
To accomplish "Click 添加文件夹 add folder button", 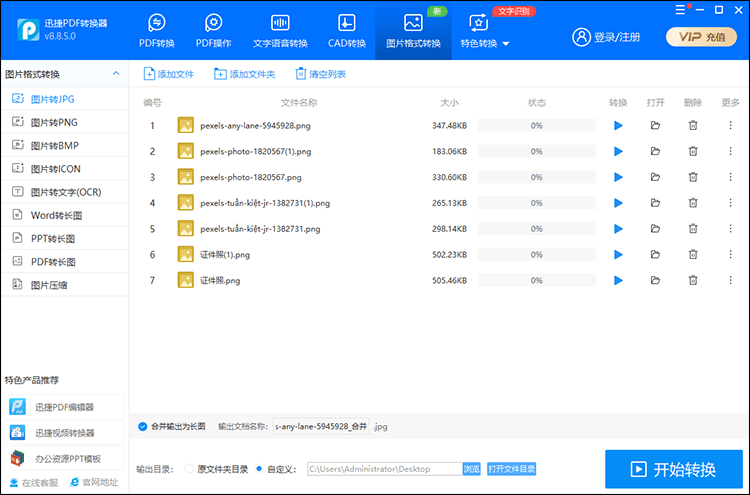I will [244, 74].
